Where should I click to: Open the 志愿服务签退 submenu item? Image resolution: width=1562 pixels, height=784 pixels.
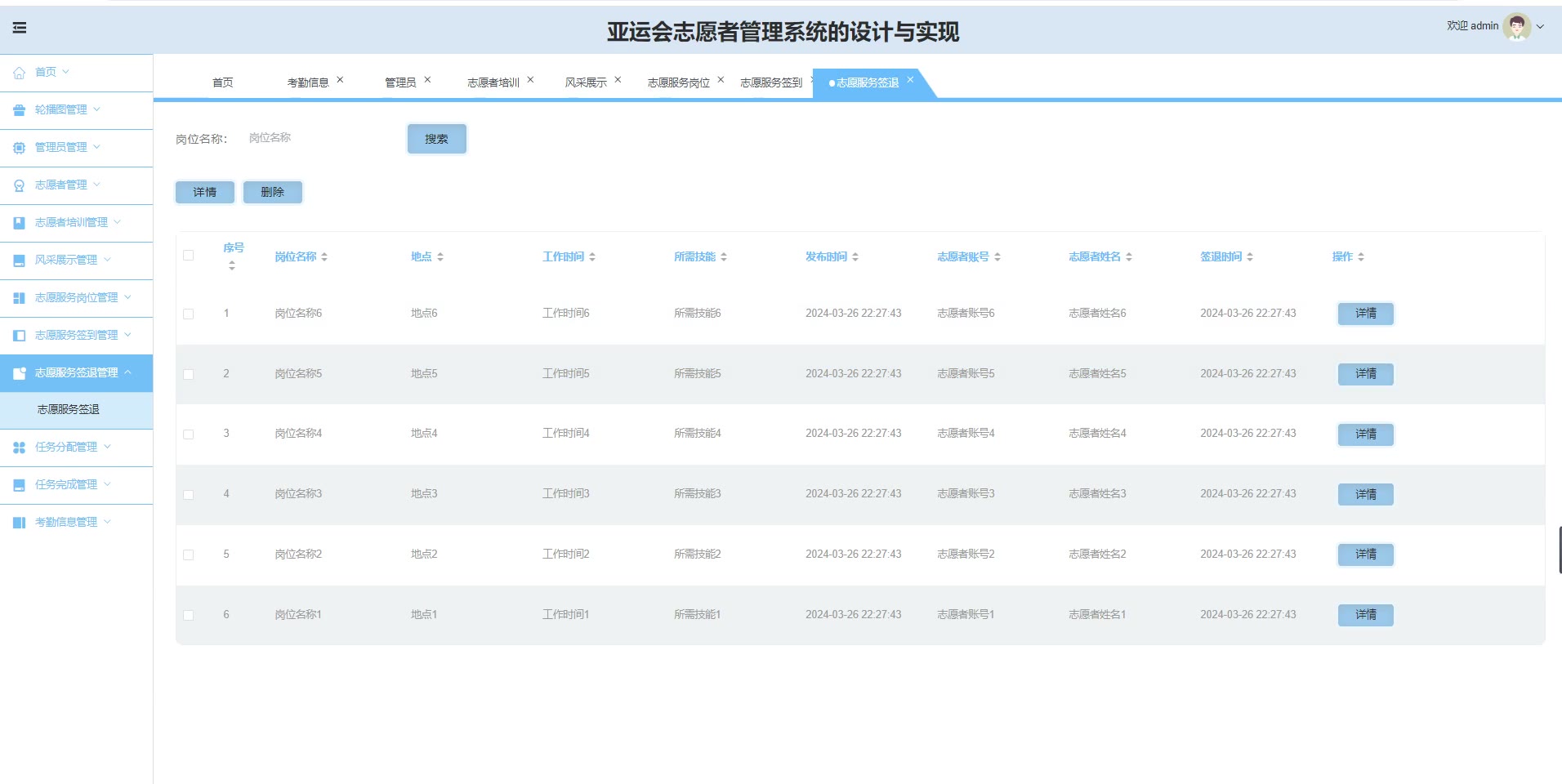pyautogui.click(x=69, y=410)
